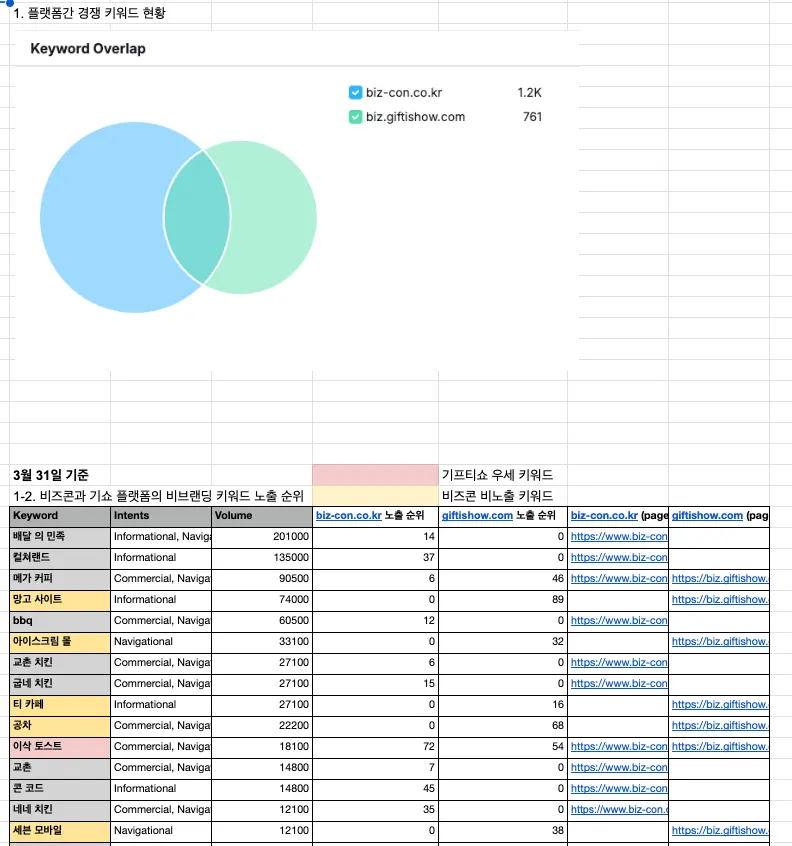Open biz-con URL in 배달 의 민족 row
The width and height of the screenshot is (792, 846).
[619, 536]
